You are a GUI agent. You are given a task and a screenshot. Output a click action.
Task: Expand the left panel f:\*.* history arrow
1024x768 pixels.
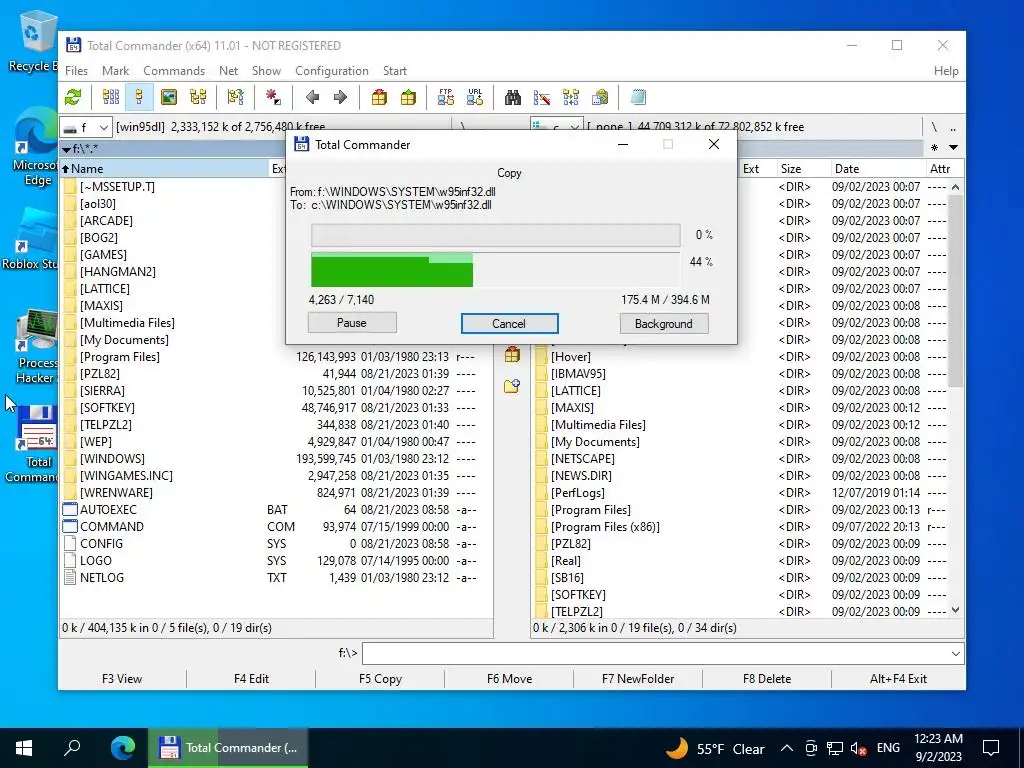click(67, 149)
